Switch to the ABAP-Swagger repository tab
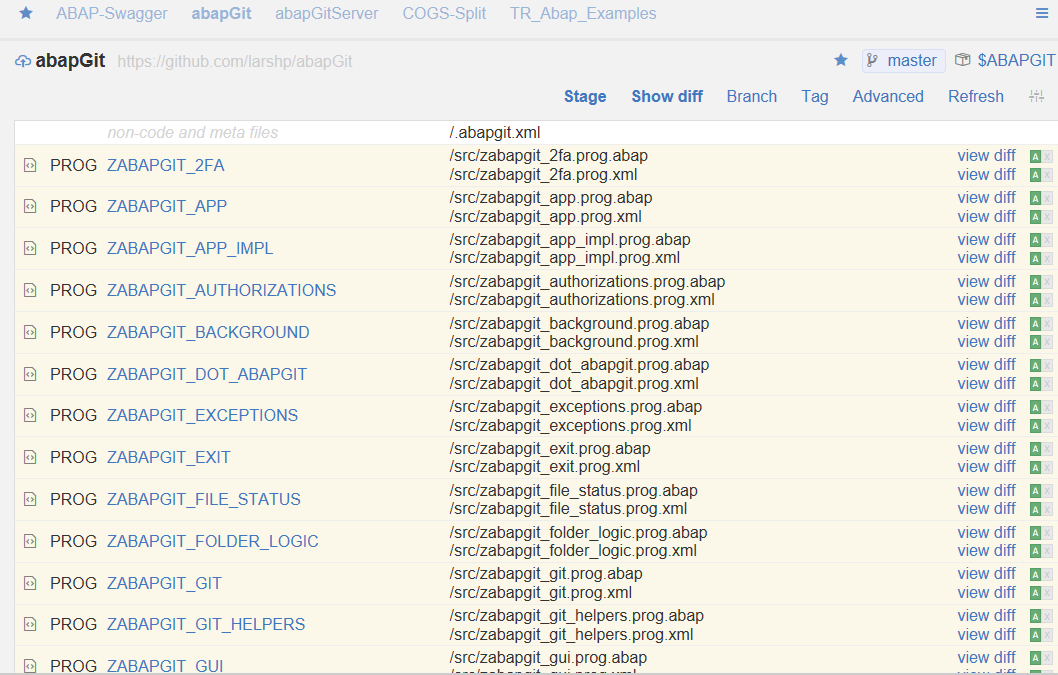This screenshot has width=1058, height=675. coord(111,14)
